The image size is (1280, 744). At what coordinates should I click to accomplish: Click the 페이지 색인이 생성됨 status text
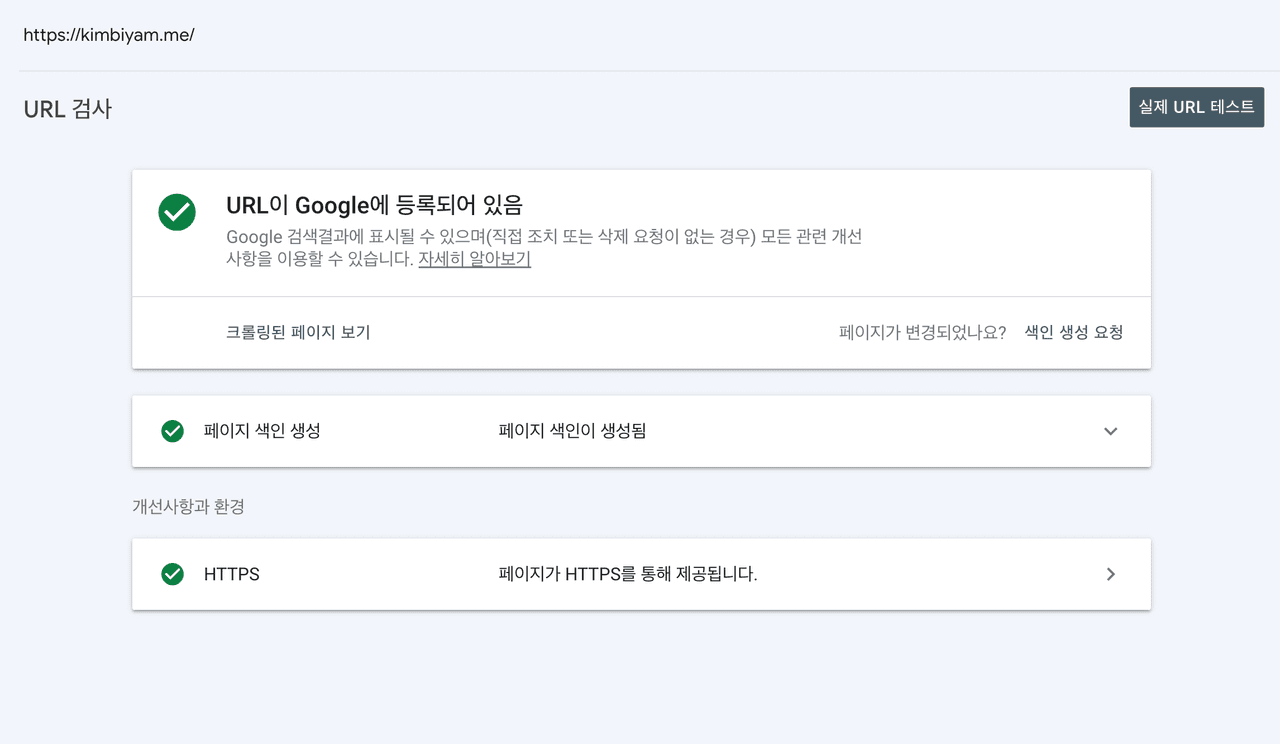[572, 431]
